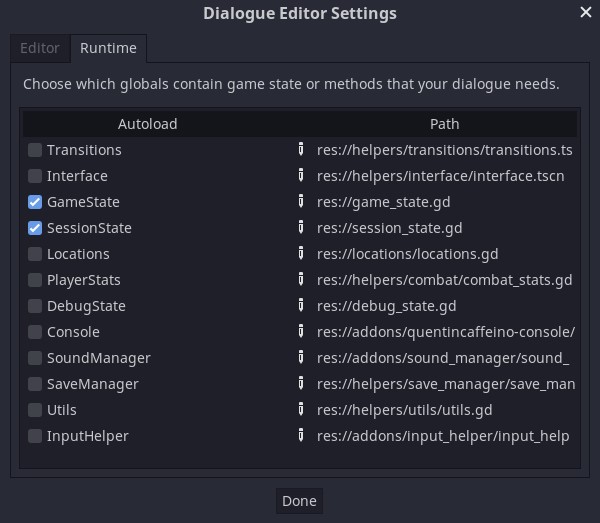Tick the Locations checkbox

coord(35,254)
